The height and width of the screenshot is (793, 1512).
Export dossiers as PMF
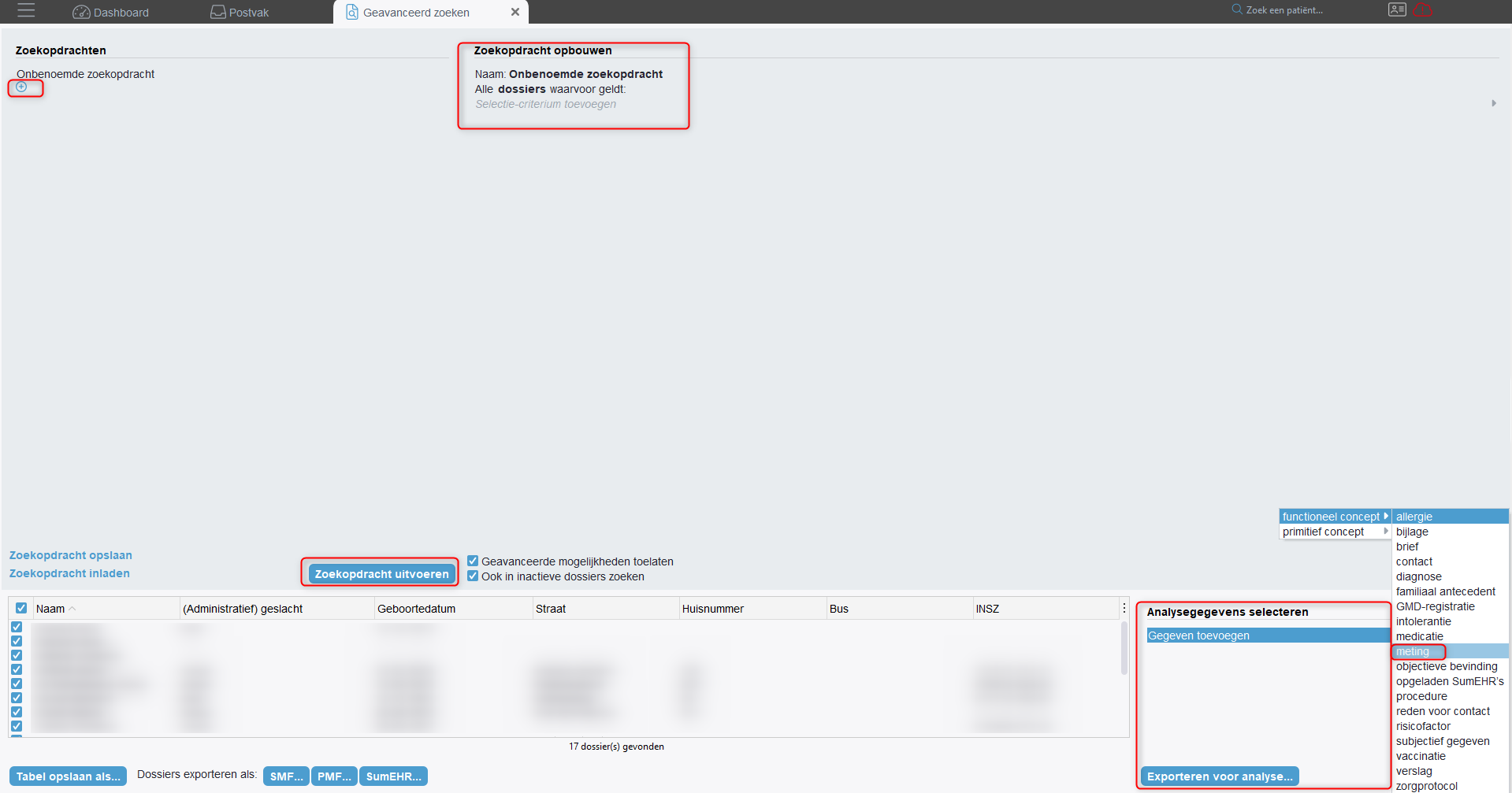click(x=334, y=776)
